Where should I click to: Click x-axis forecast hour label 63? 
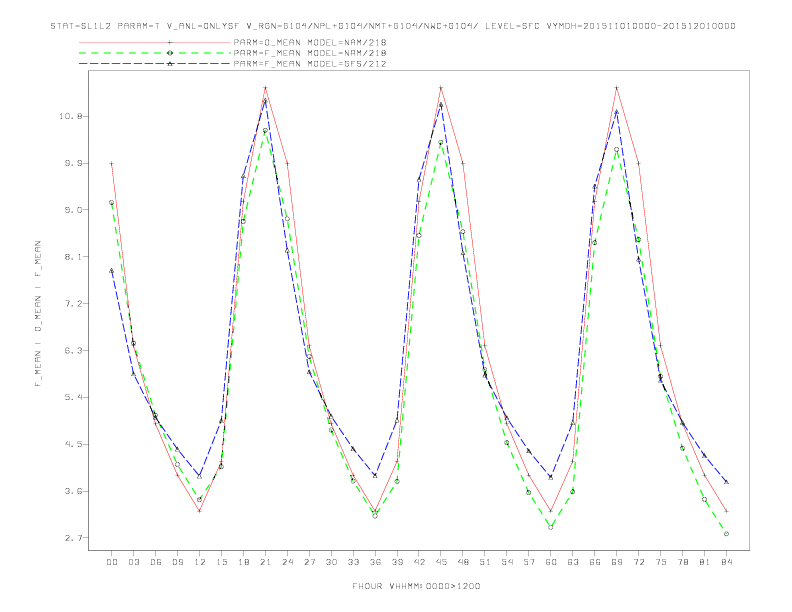coord(573,562)
